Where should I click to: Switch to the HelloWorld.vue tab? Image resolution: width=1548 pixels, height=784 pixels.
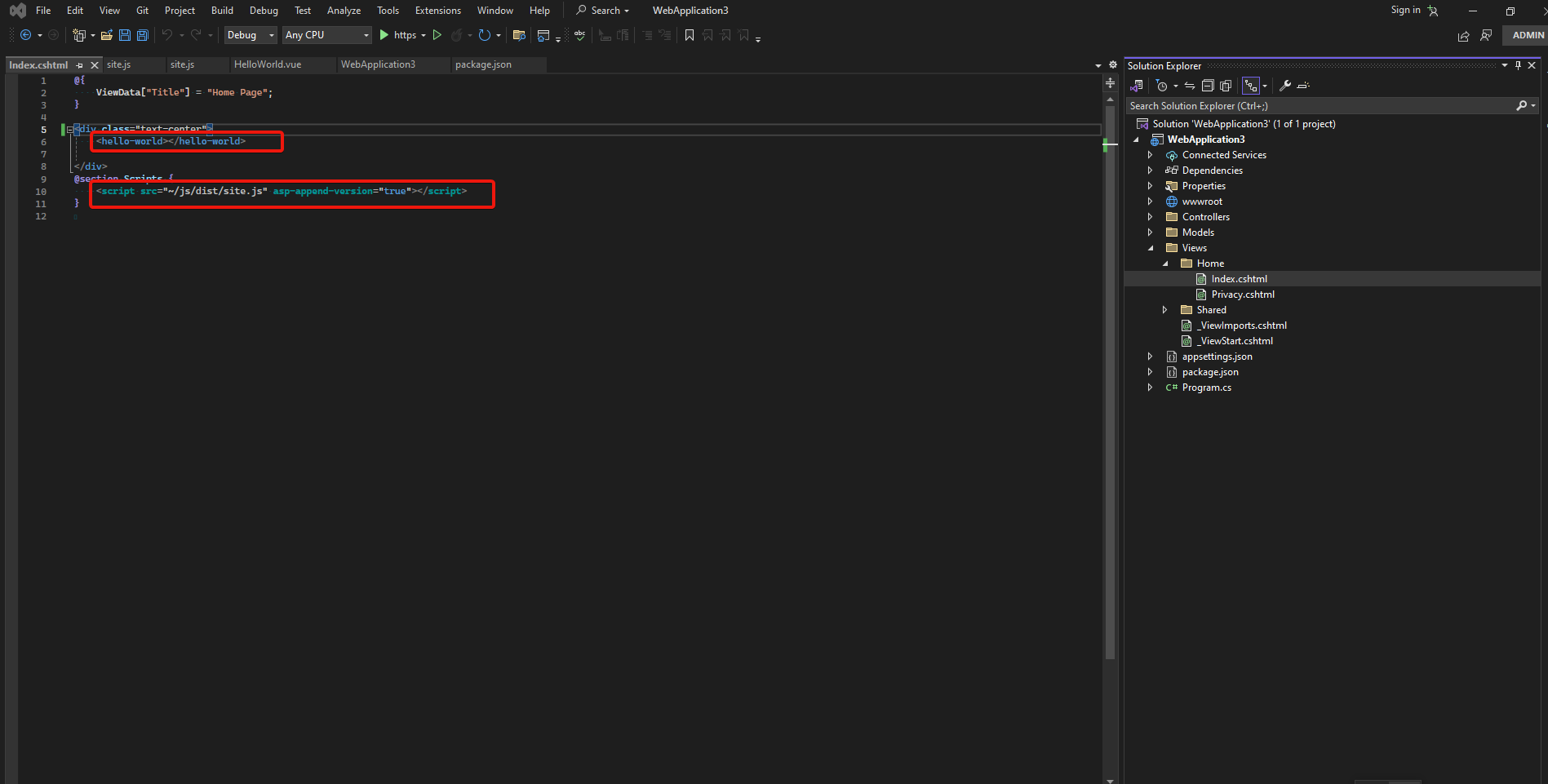[x=268, y=64]
